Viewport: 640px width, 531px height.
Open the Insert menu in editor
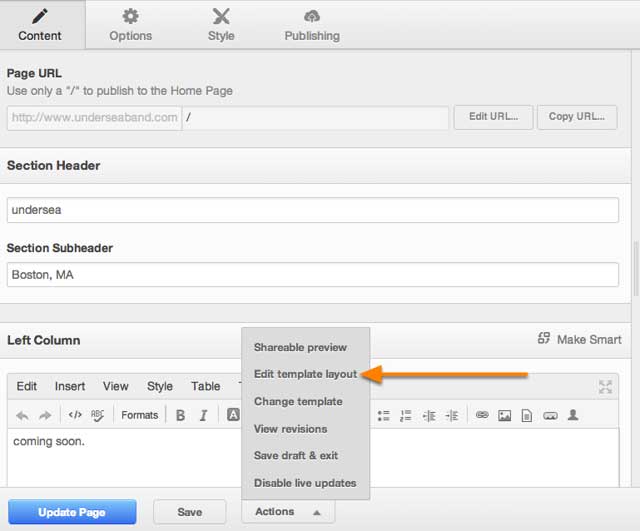[x=70, y=386]
